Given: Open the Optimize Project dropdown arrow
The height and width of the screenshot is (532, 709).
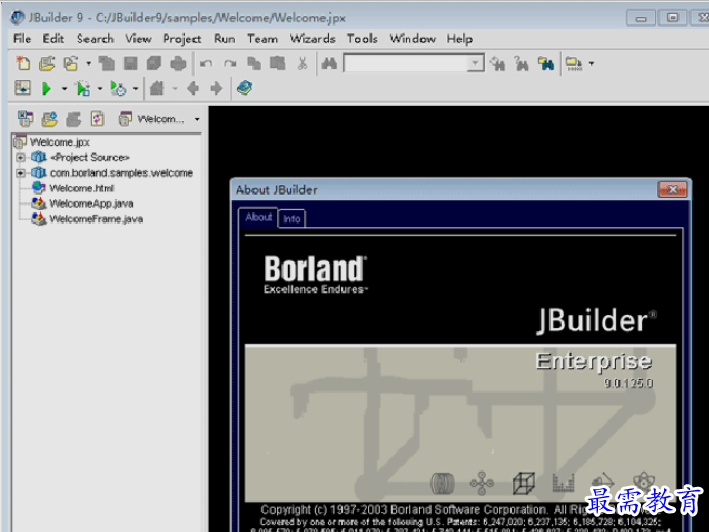Looking at the screenshot, I should point(135,89).
